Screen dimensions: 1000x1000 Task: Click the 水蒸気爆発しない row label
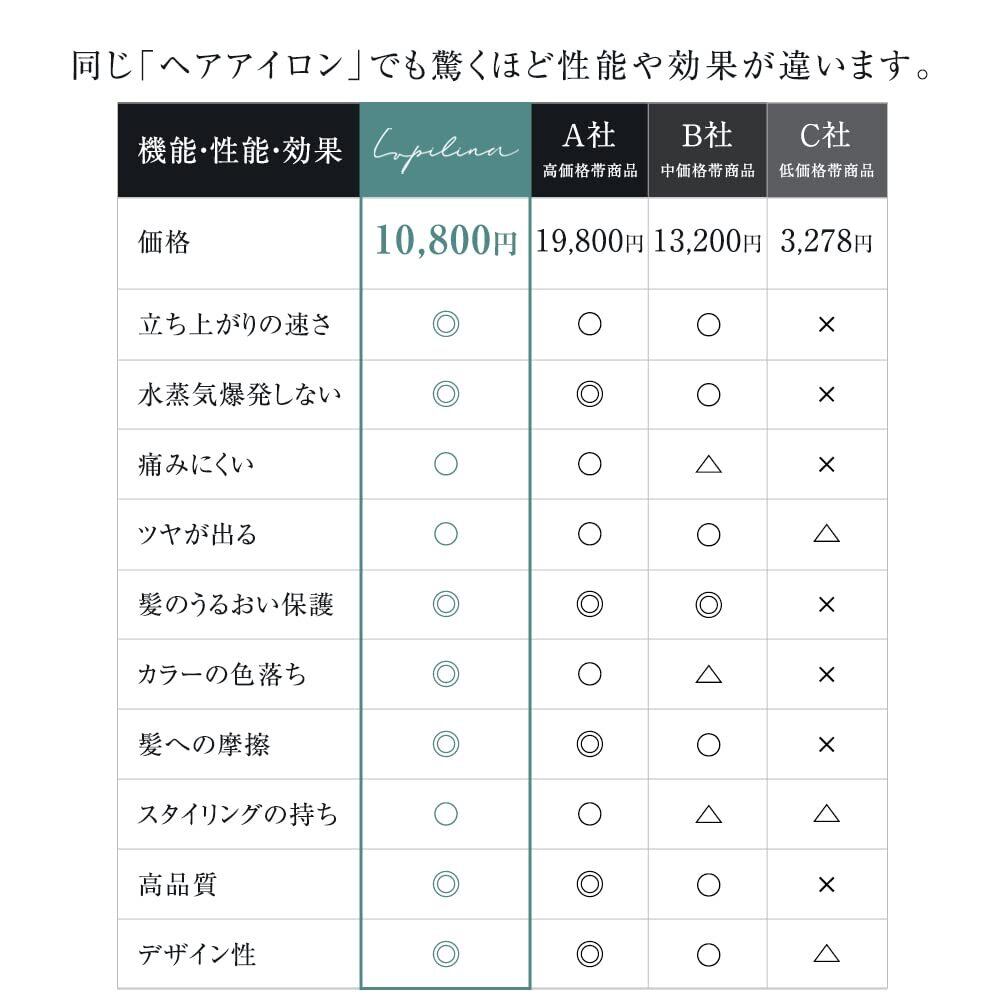239,395
